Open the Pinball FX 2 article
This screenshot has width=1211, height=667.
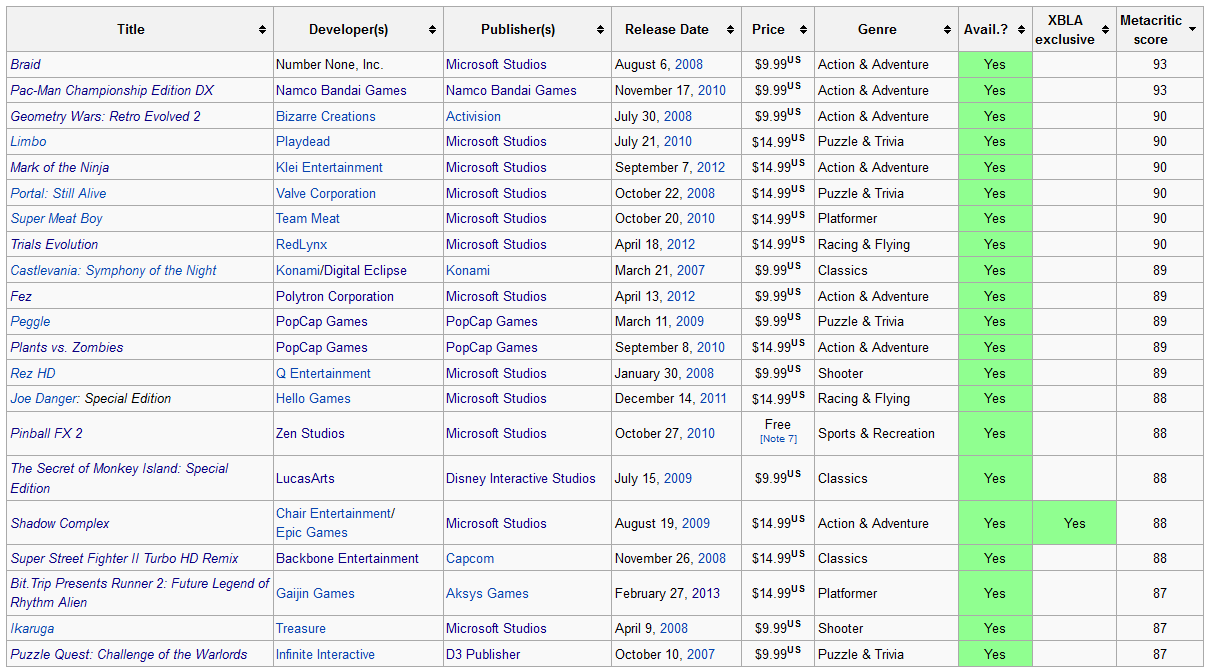tap(46, 434)
